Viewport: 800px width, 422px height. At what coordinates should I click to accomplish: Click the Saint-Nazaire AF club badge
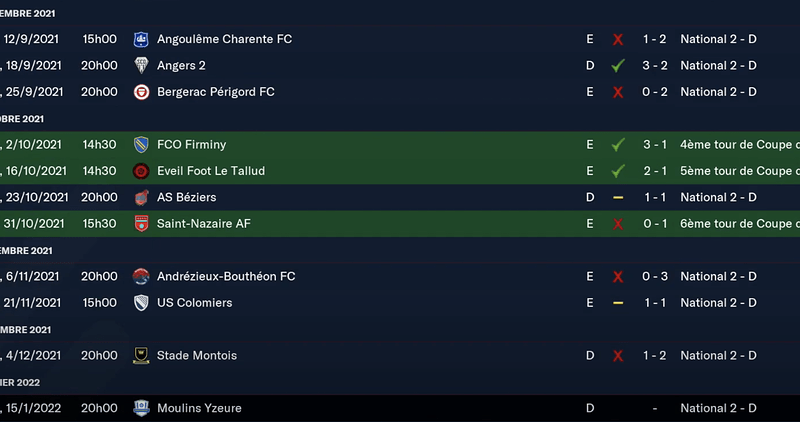141,224
